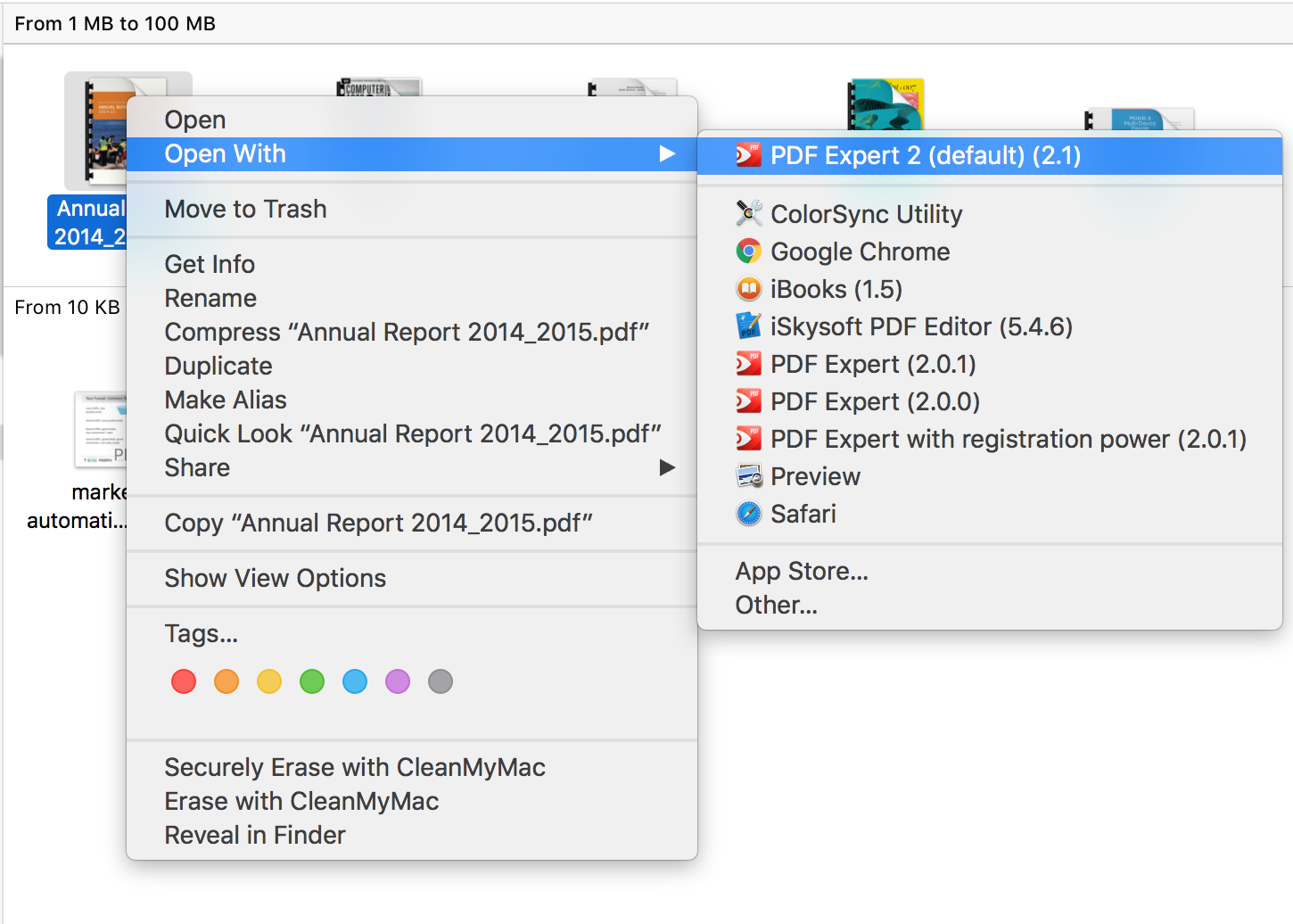Select Erase with CleanMyMac
1293x924 pixels.
tap(411, 801)
